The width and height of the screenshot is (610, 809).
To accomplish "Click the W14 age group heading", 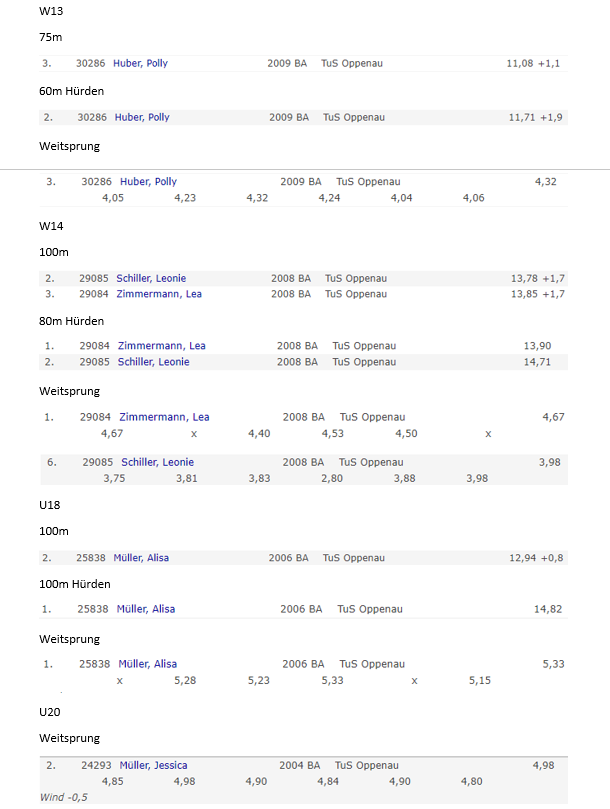I will point(50,226).
